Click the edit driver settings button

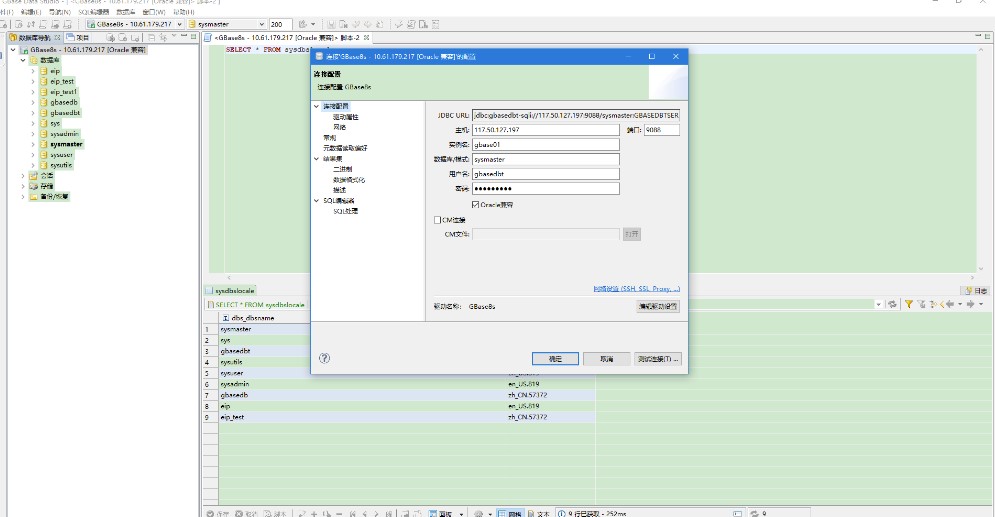(658, 306)
